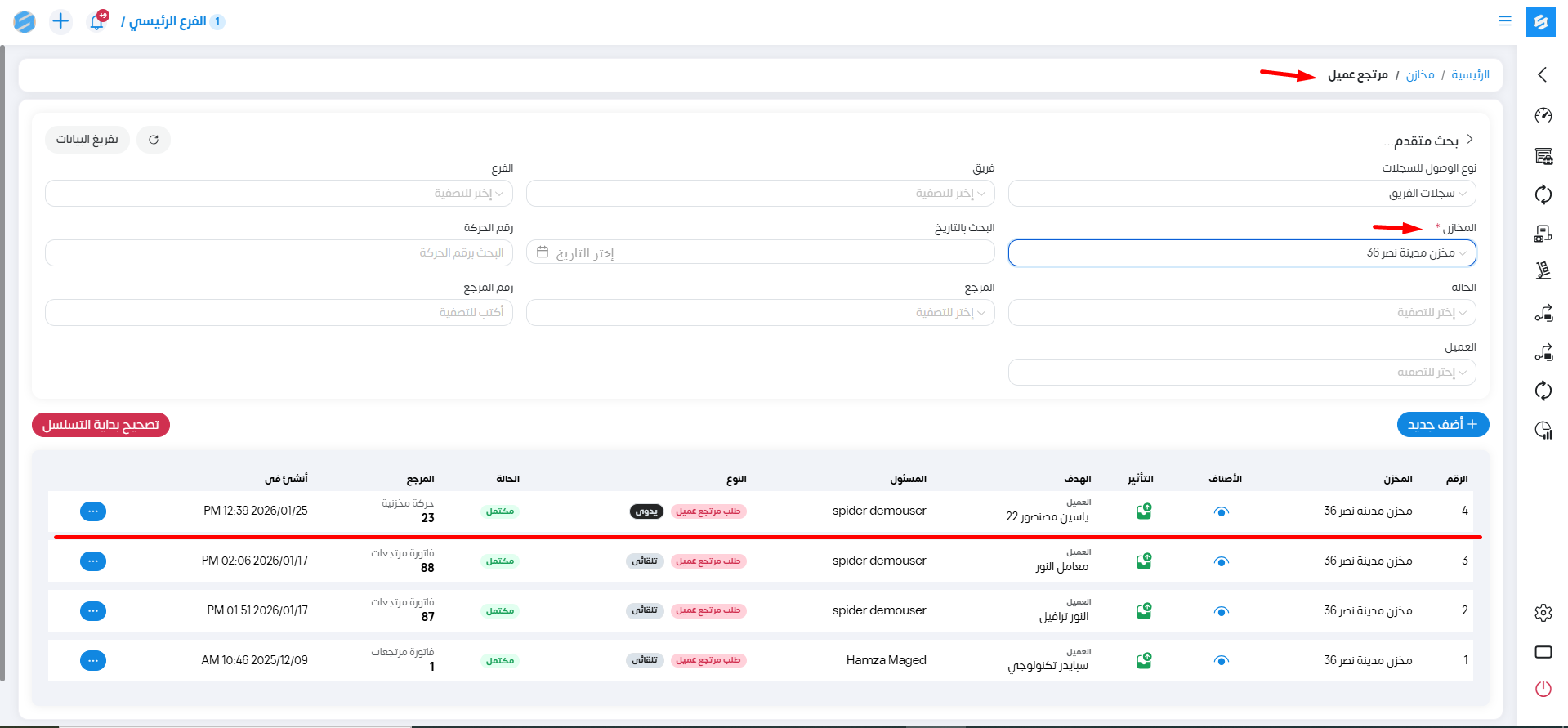Open the نوع الوصول للسجلات dropdown

[1241, 194]
